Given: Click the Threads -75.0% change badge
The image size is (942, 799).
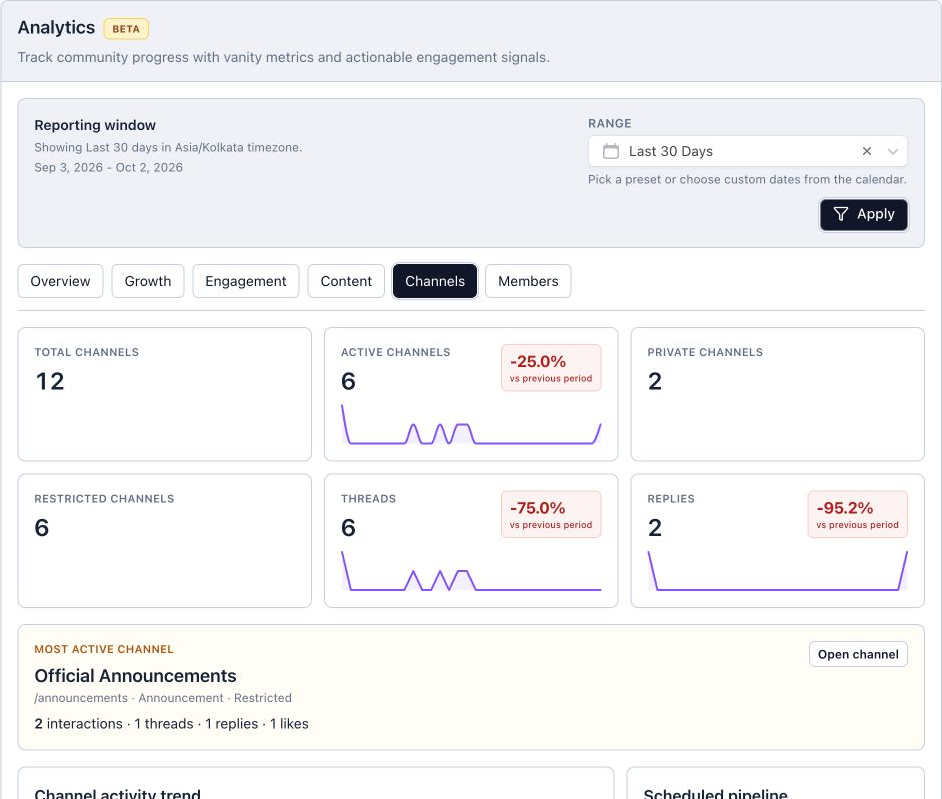Looking at the screenshot, I should (551, 514).
